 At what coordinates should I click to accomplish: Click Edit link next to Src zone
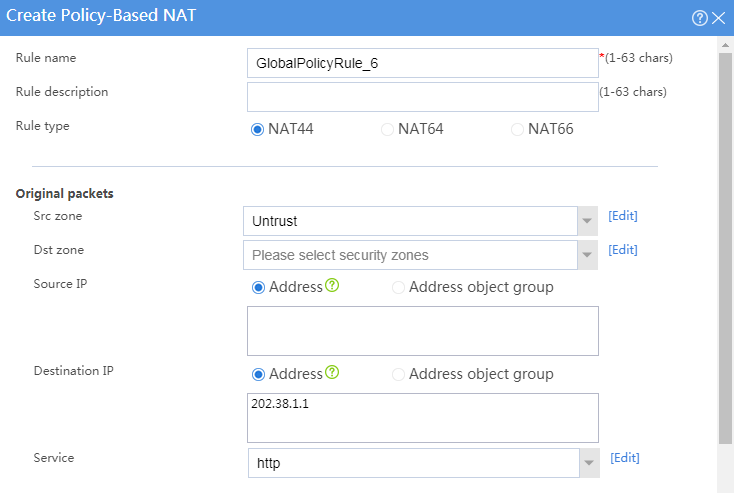click(623, 216)
